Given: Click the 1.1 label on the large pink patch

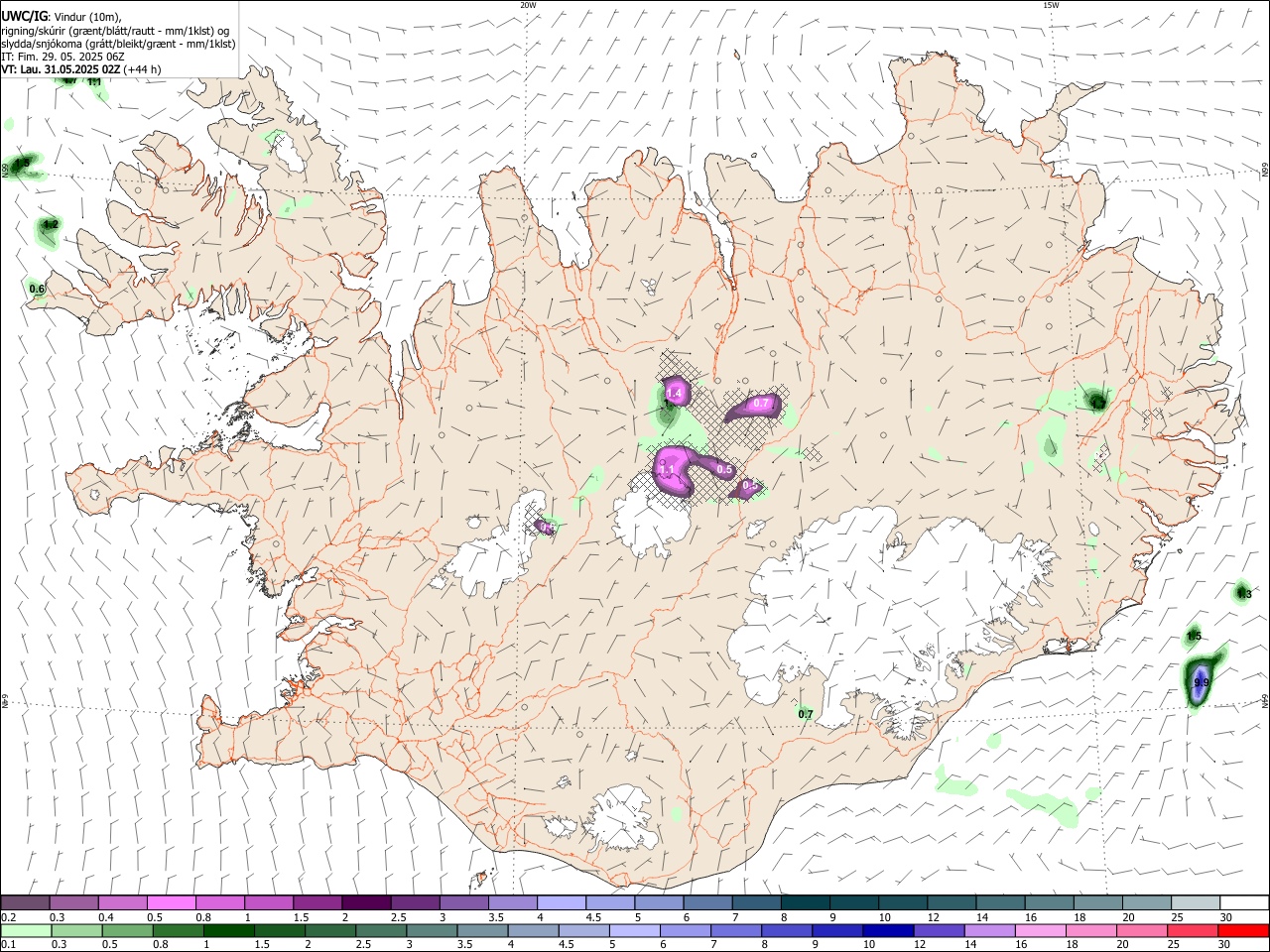Looking at the screenshot, I should (668, 470).
